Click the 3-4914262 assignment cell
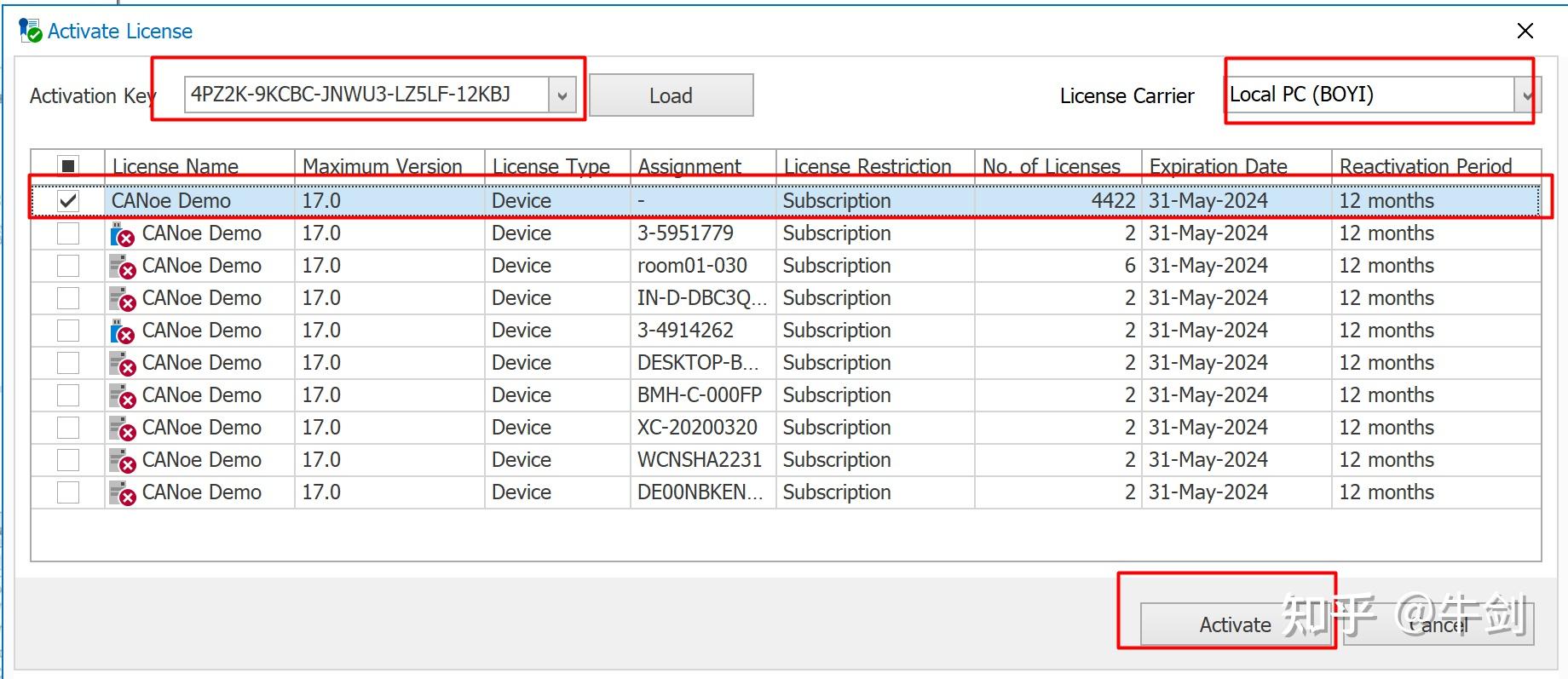 click(703, 331)
